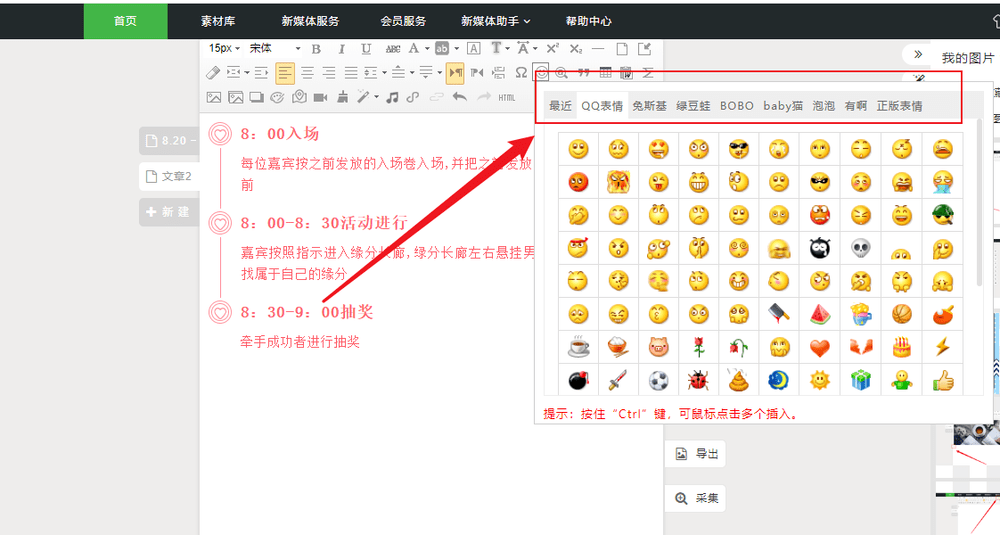Switch to the 兔斯基 emoticon tab
This screenshot has height=535, width=1000.
pyautogui.click(x=649, y=106)
